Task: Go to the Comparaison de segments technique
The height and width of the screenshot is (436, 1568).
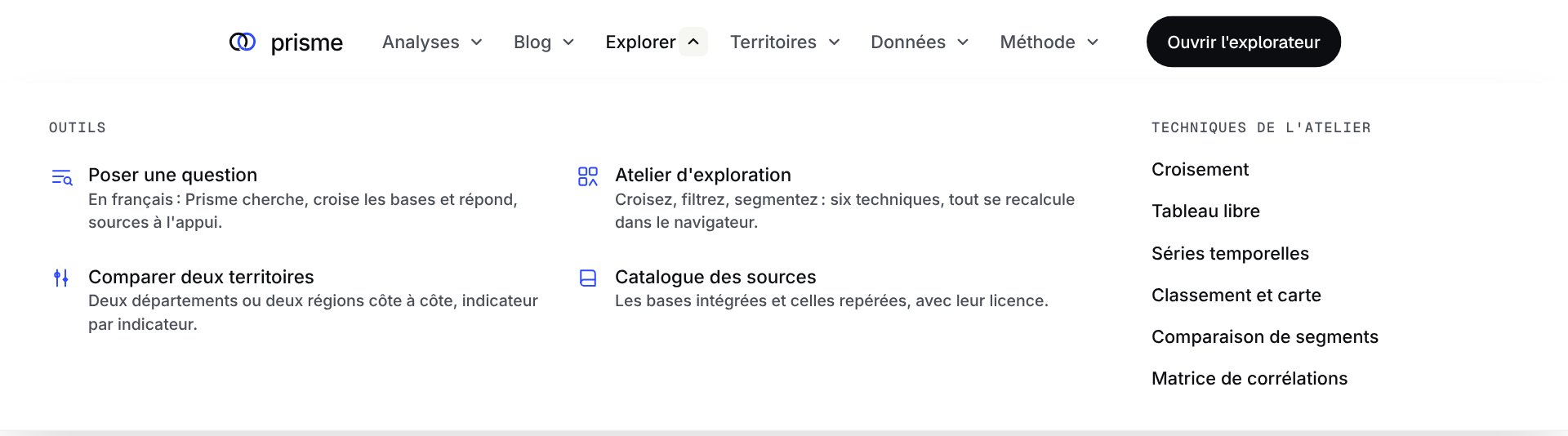Action: (x=1264, y=336)
